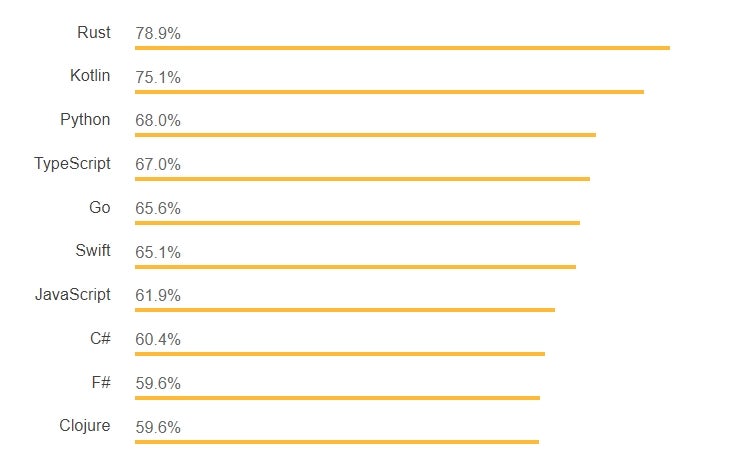Select the Clojure label
The image size is (736, 455).
[84, 425]
